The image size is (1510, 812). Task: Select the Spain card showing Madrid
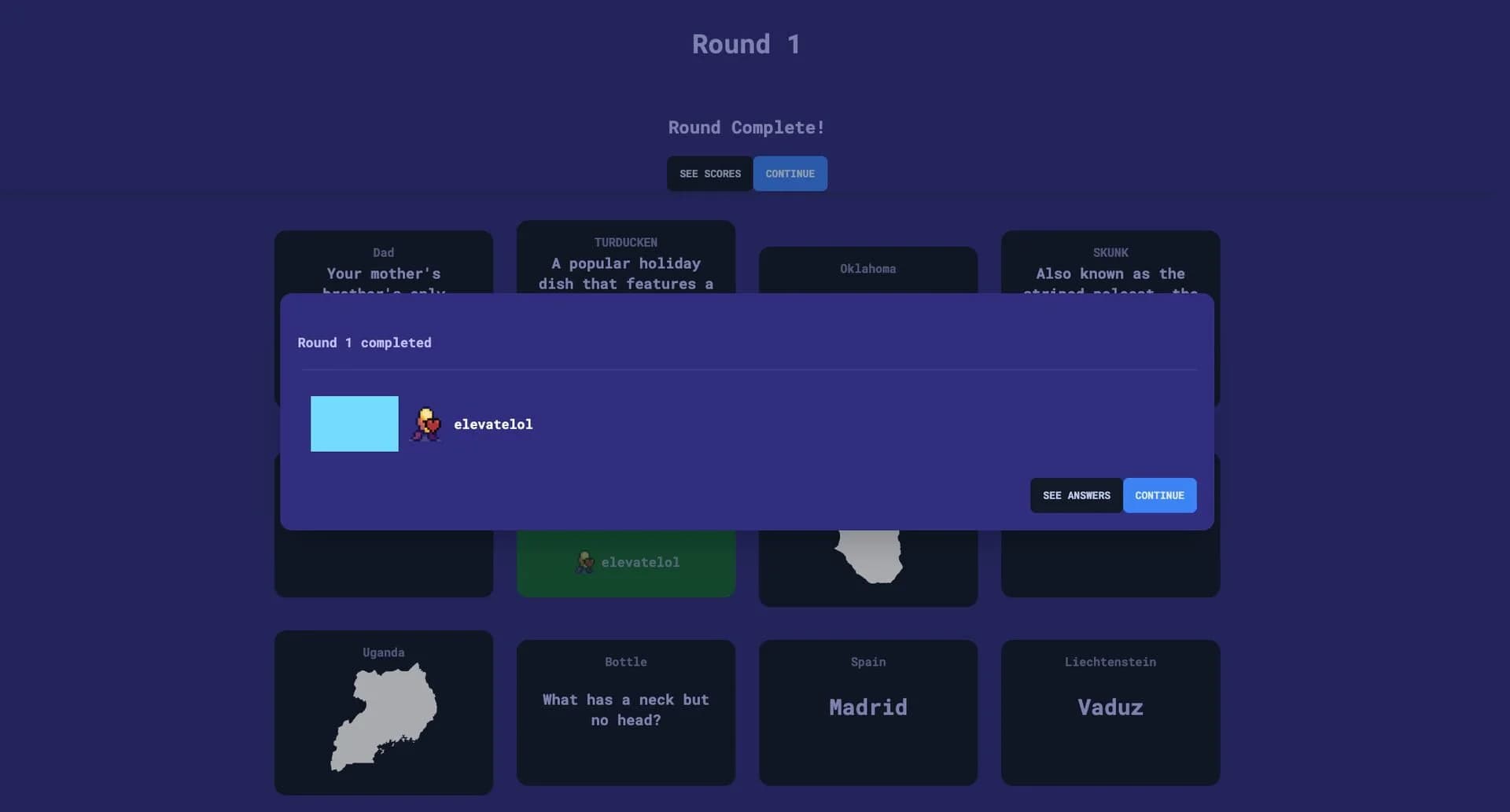pyautogui.click(x=867, y=707)
